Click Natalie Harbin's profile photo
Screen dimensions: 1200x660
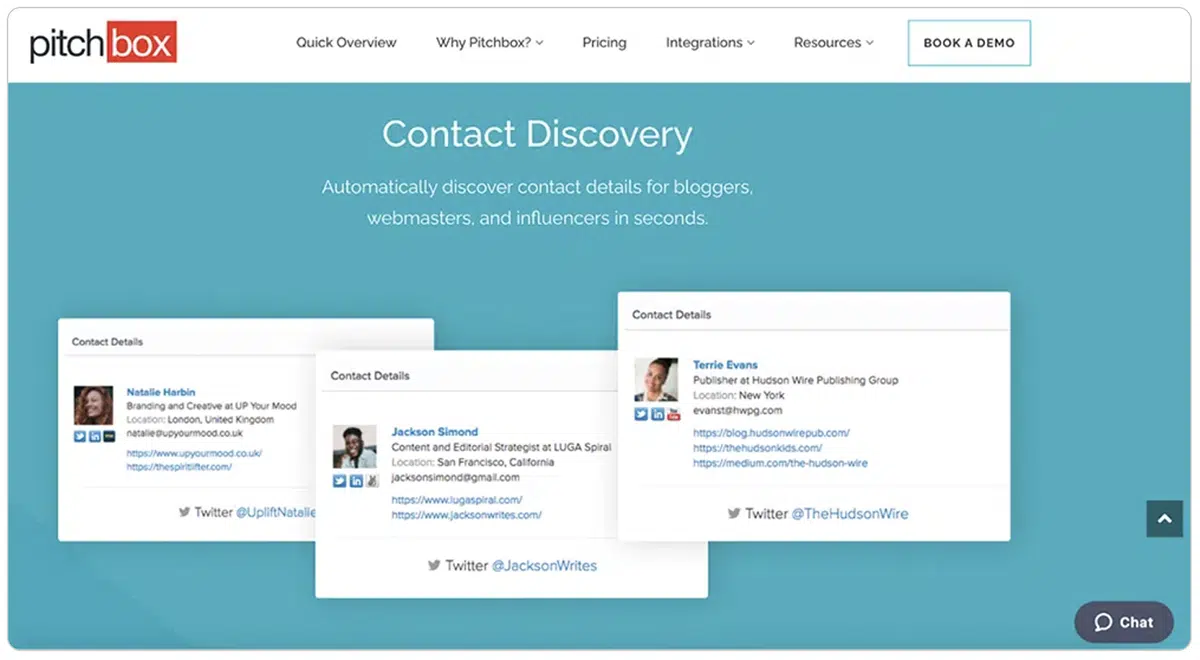click(94, 406)
